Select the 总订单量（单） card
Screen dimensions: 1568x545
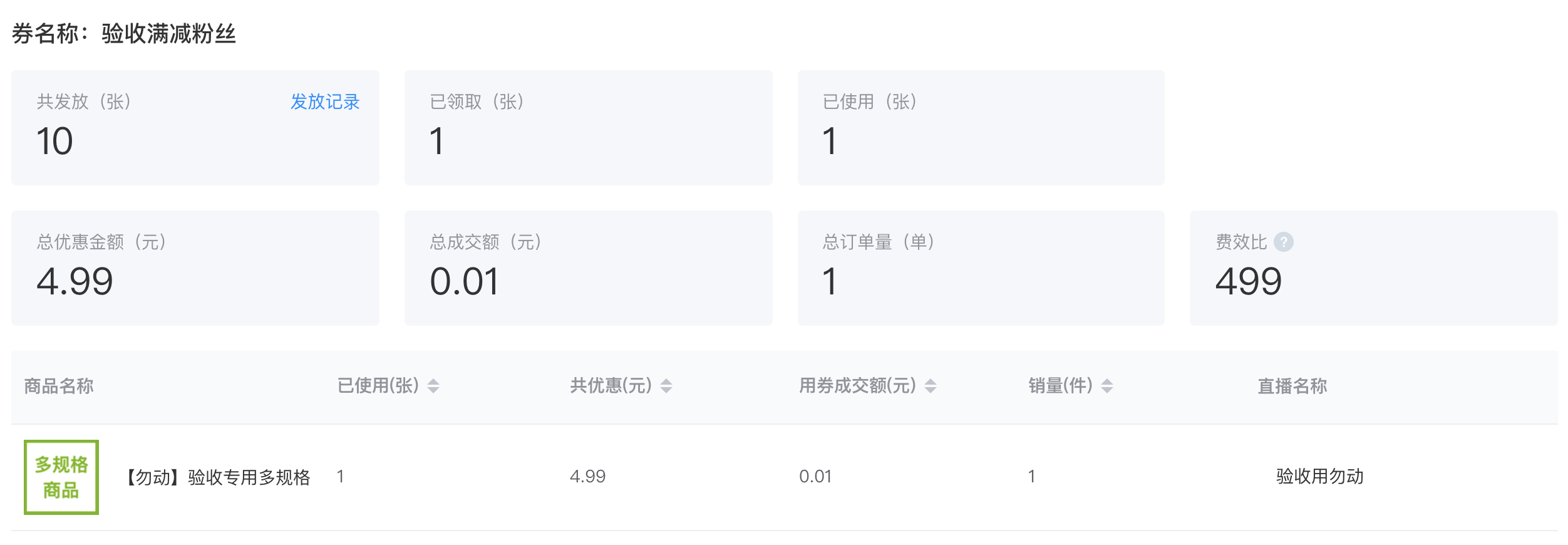click(x=981, y=268)
